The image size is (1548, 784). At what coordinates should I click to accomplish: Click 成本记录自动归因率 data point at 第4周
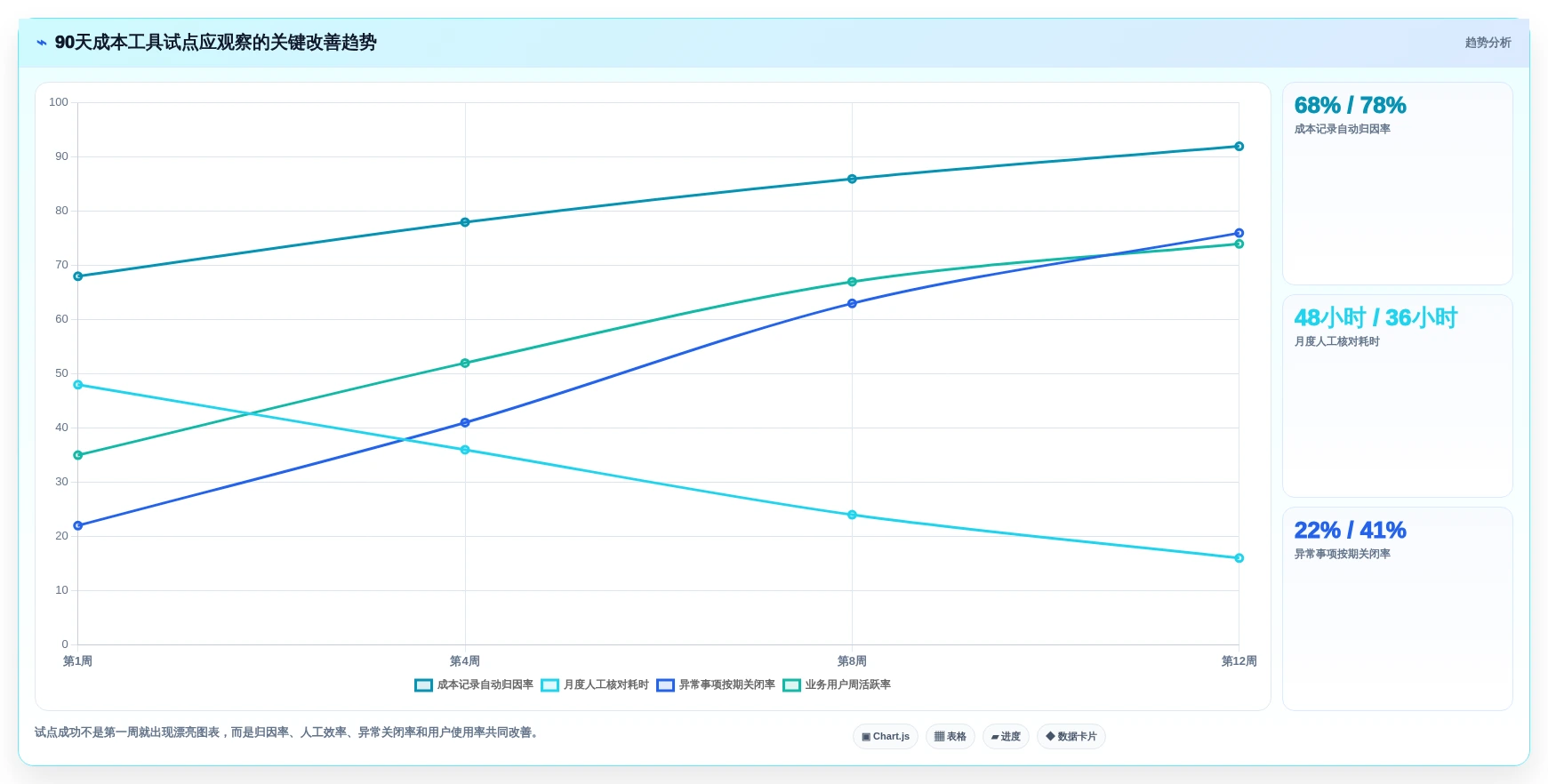[x=465, y=222]
